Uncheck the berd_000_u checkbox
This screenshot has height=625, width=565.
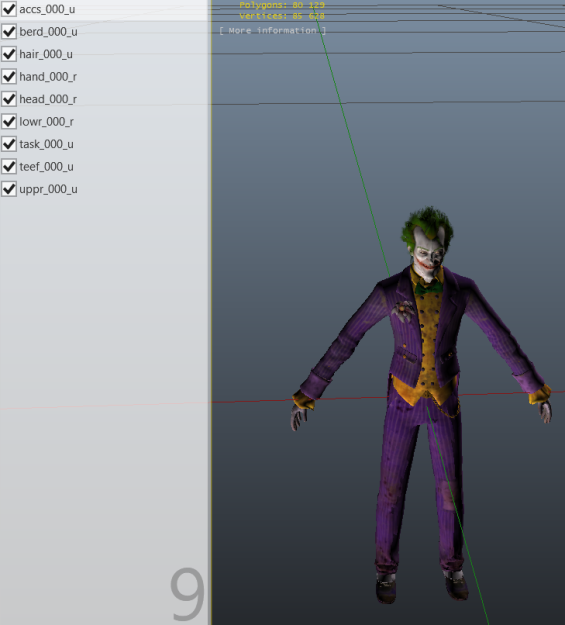(x=9, y=31)
